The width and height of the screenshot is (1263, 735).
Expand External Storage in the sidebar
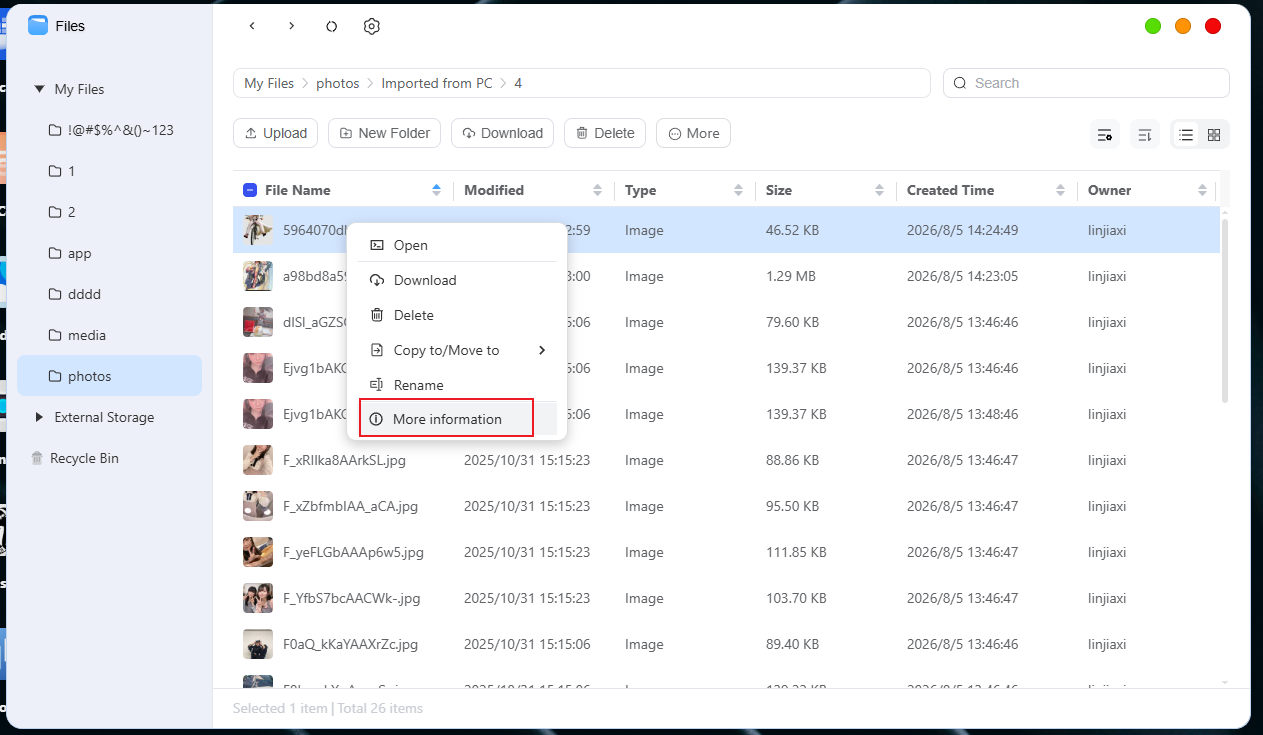[x=39, y=417]
